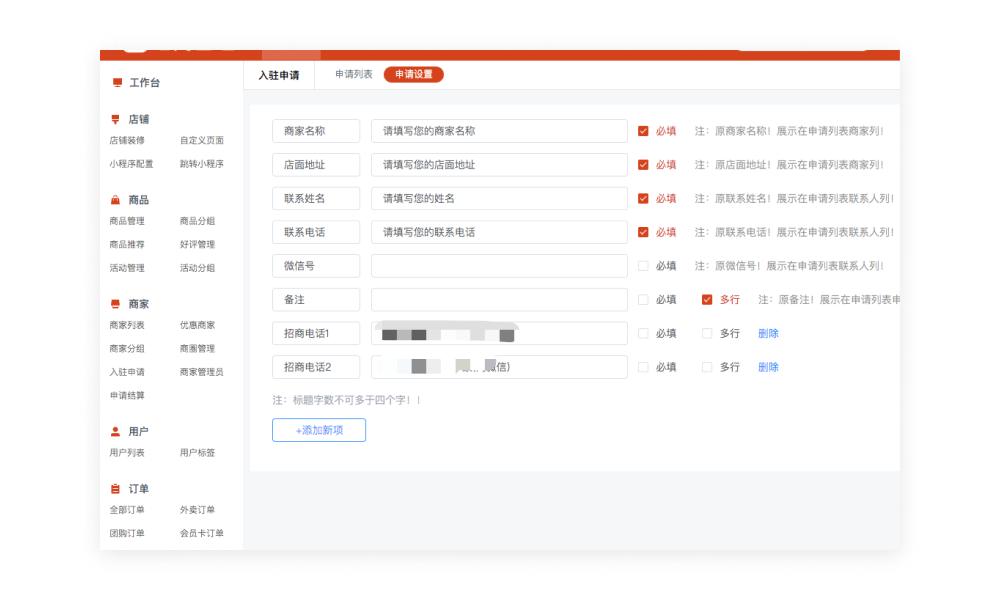Select the 订单 order section icon

pyautogui.click(x=115, y=488)
